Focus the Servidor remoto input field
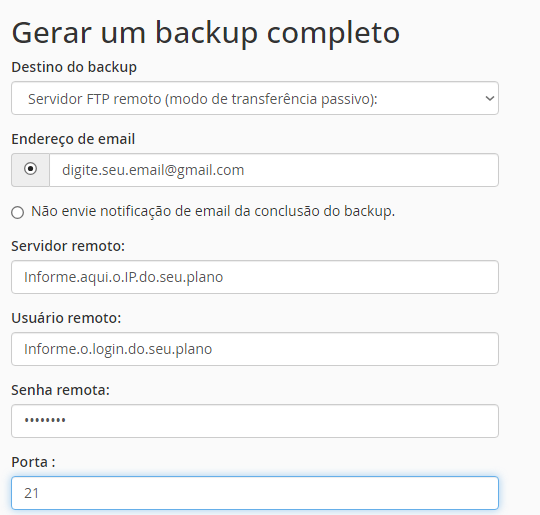 [x=255, y=277]
